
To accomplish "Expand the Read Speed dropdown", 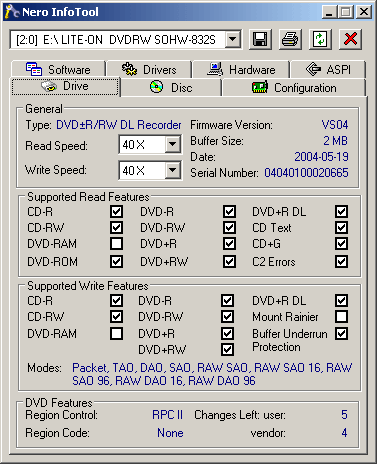I will pos(172,144).
